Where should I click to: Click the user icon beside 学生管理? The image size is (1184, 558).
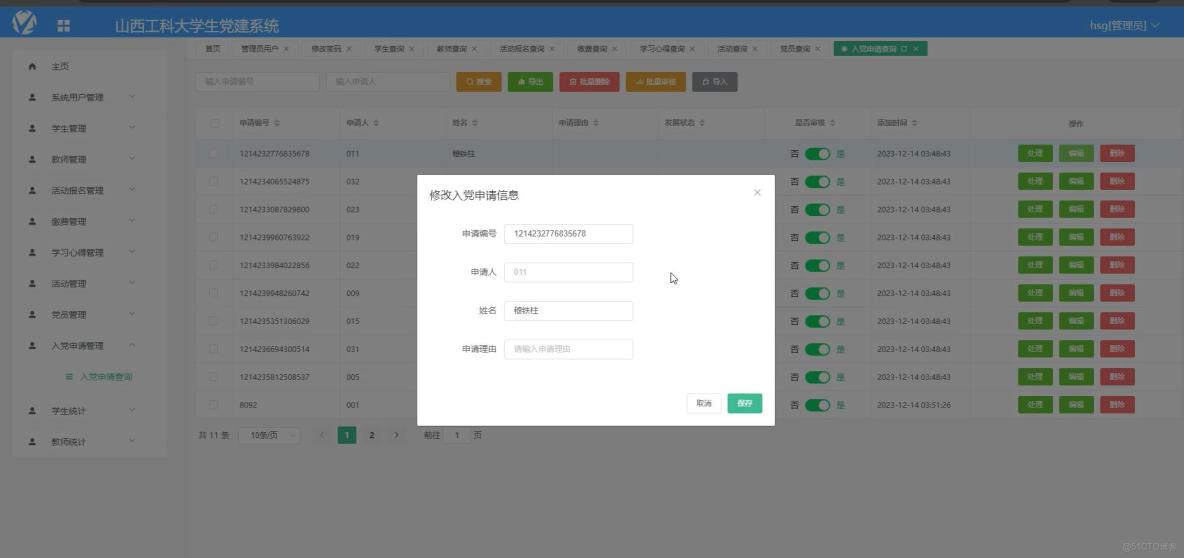[32, 128]
